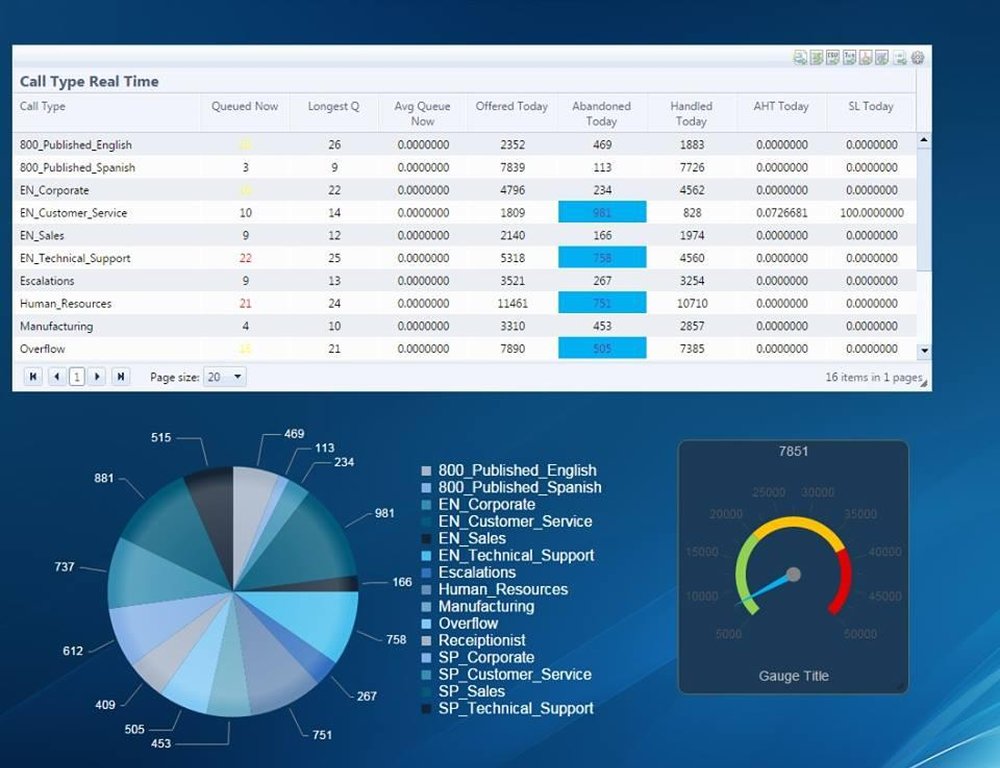Image resolution: width=1000 pixels, height=768 pixels.
Task: Click the icon just left of the settings gear
Action: click(x=900, y=58)
